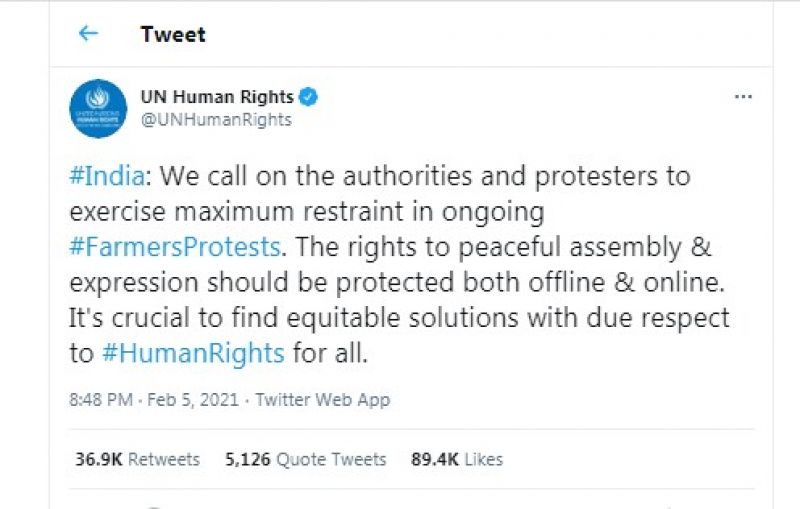Open the UN Human Rights profile avatar

click(97, 108)
